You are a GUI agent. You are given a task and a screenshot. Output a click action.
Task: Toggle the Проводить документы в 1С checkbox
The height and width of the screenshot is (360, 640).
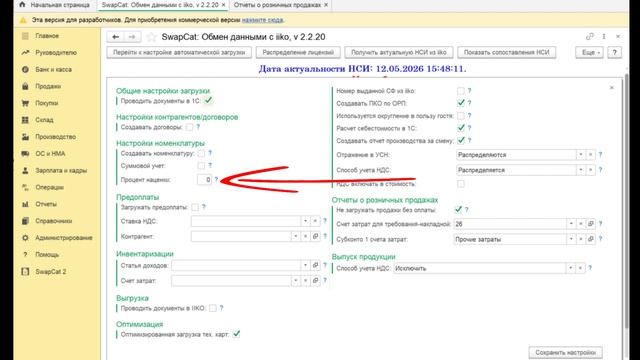click(x=208, y=100)
